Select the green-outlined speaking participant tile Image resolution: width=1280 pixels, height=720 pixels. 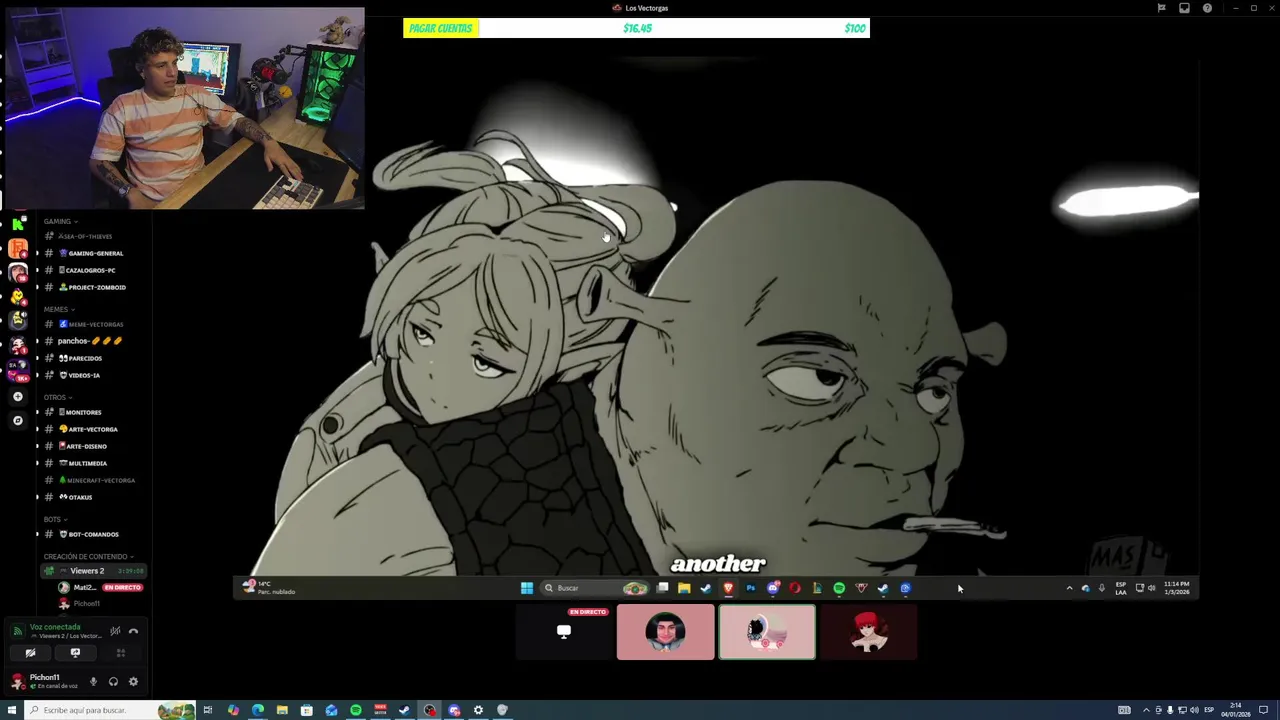pos(767,632)
